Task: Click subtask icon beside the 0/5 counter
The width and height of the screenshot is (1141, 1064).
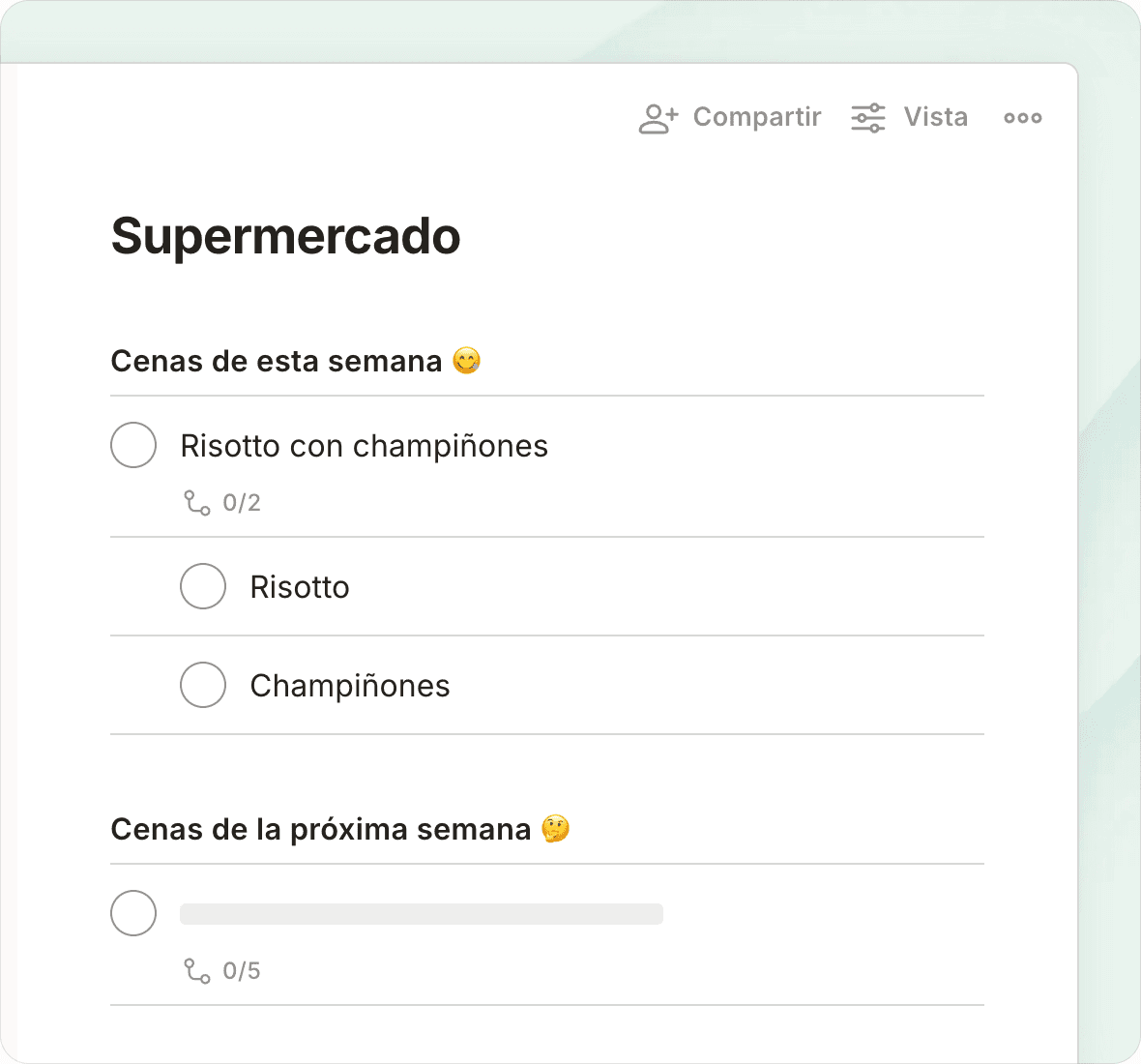Action: coord(197,971)
